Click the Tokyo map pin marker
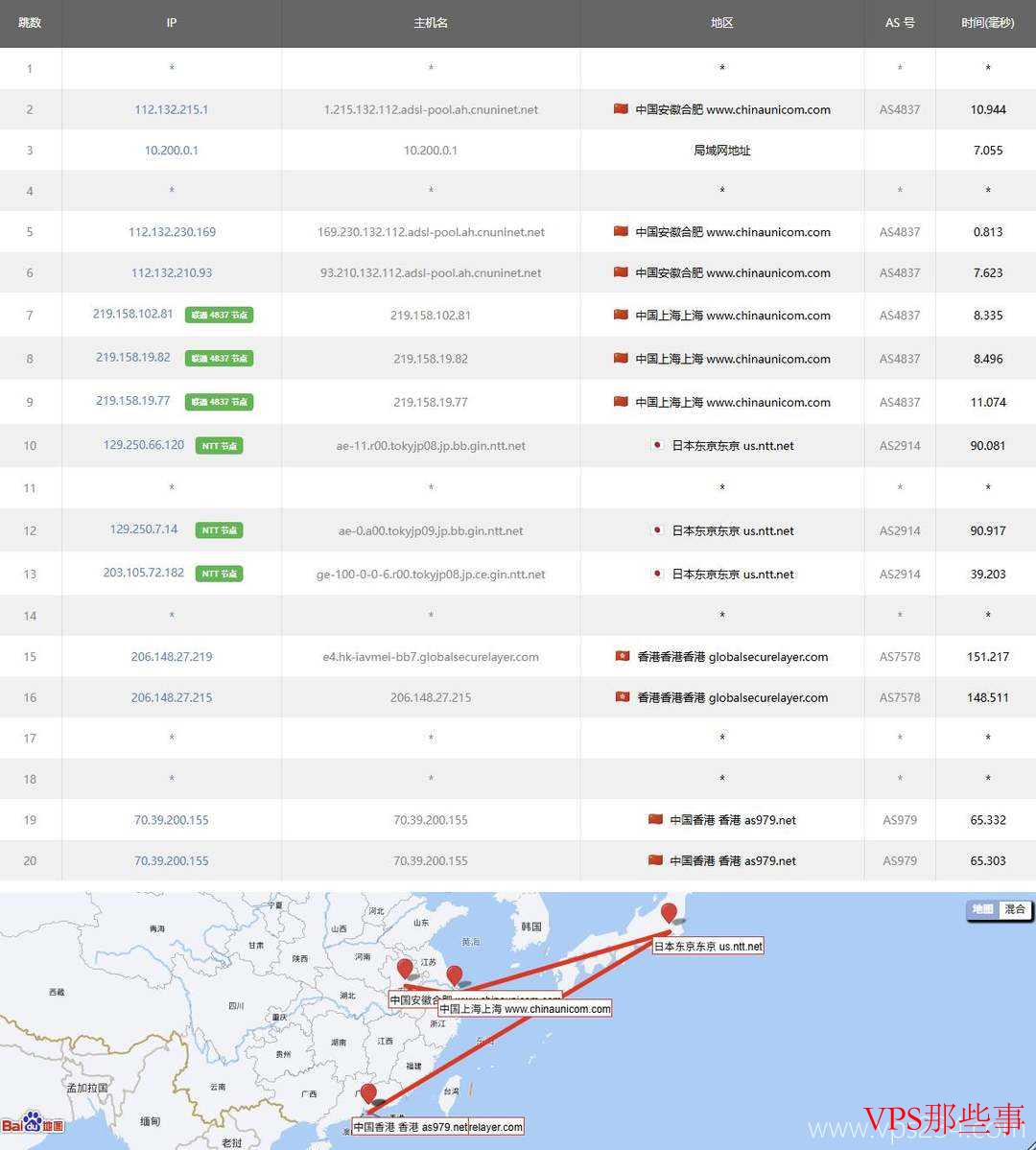This screenshot has width=1036, height=1150. tap(669, 913)
